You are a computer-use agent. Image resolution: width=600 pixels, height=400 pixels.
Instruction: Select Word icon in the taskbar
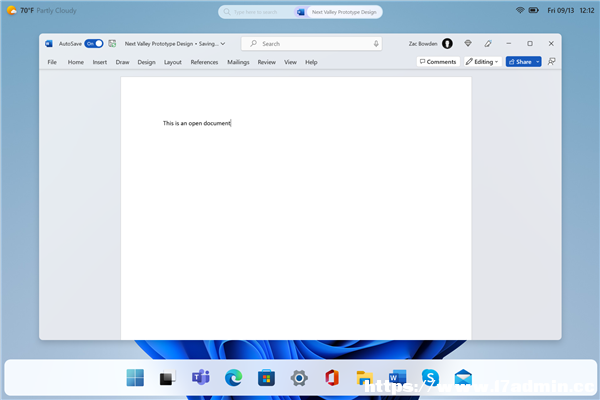pyautogui.click(x=398, y=378)
